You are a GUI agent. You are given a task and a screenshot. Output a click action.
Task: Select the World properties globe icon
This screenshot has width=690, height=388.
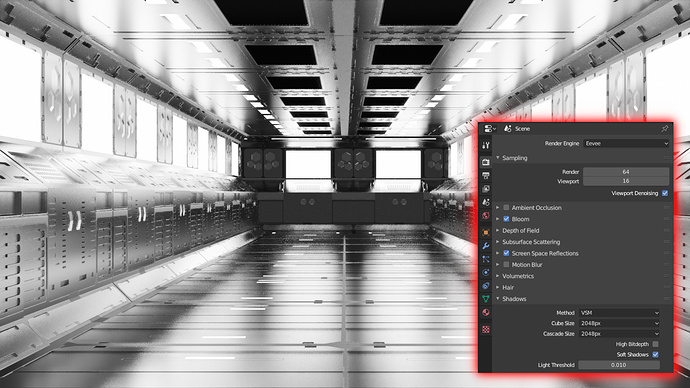[x=486, y=215]
